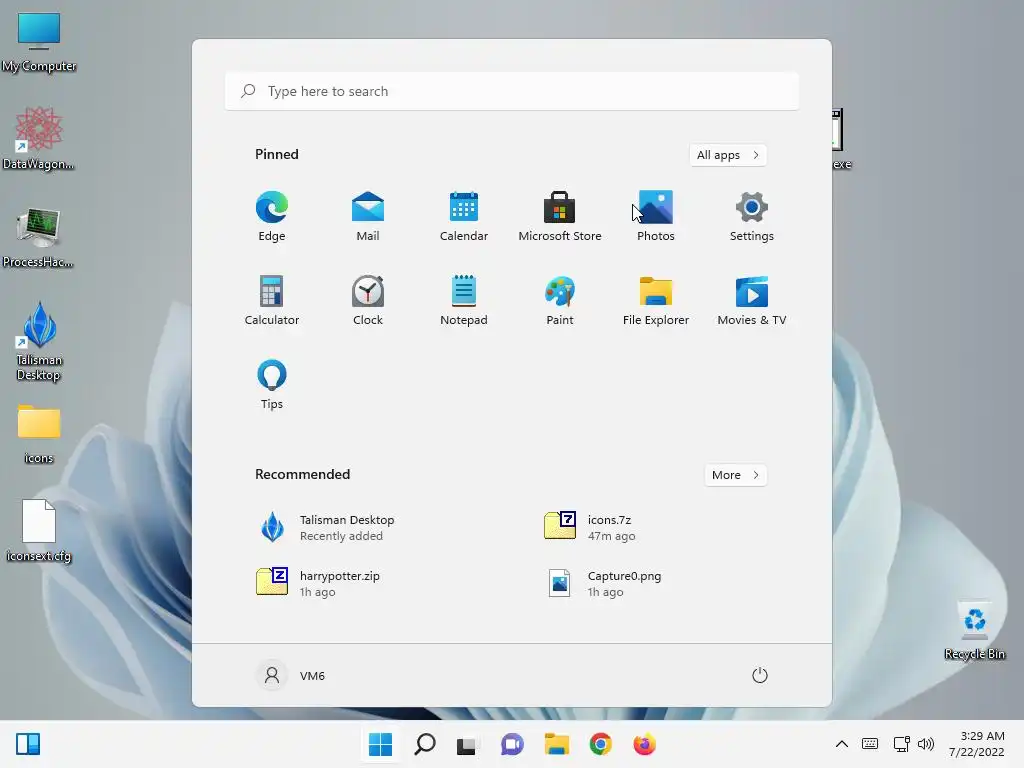
Task: Click the volume speaker tray icon
Action: click(925, 744)
